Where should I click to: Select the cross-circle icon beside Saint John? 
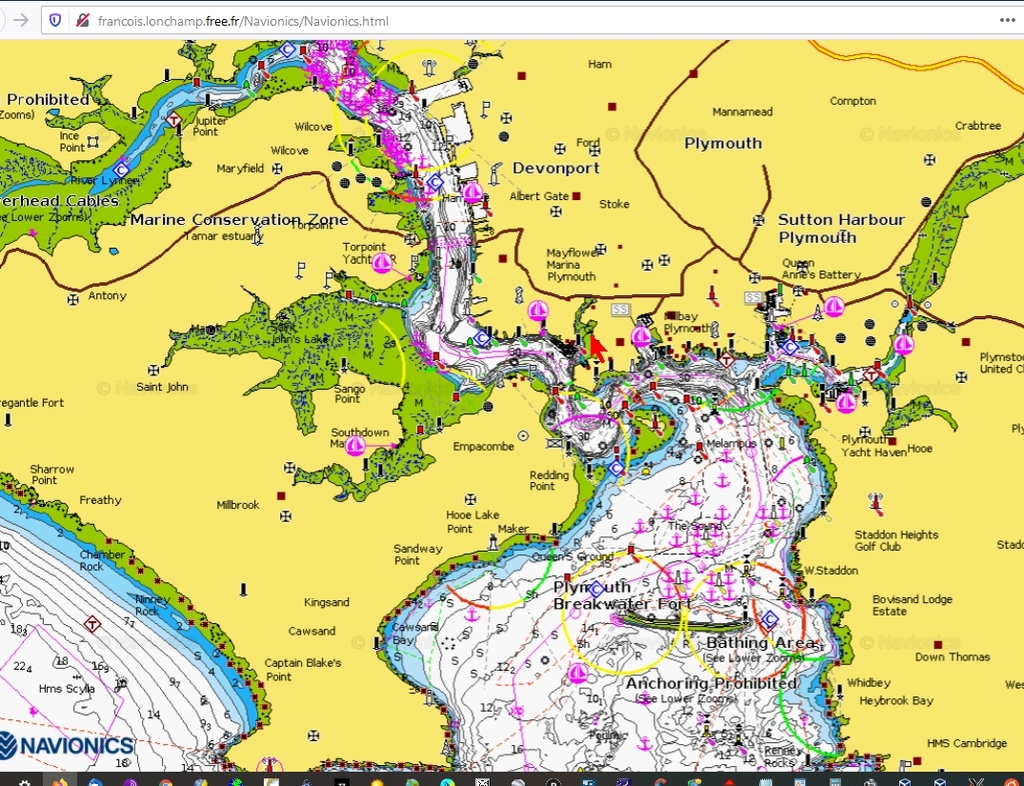[x=153, y=371]
